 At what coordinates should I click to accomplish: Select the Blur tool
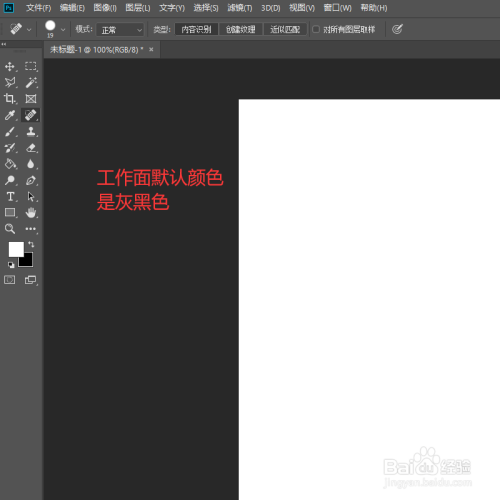click(31, 164)
